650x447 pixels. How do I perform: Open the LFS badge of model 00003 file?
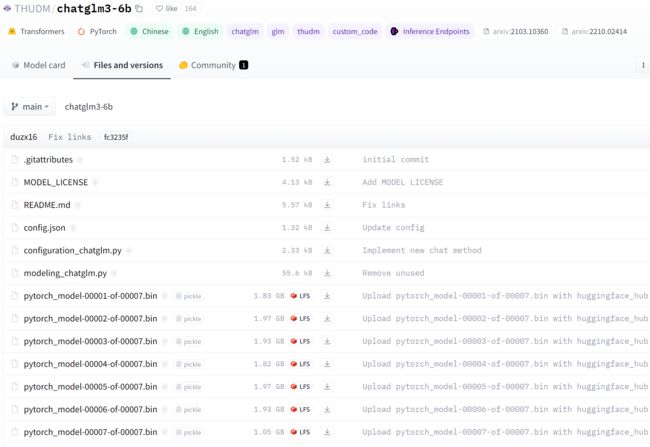tap(300, 341)
